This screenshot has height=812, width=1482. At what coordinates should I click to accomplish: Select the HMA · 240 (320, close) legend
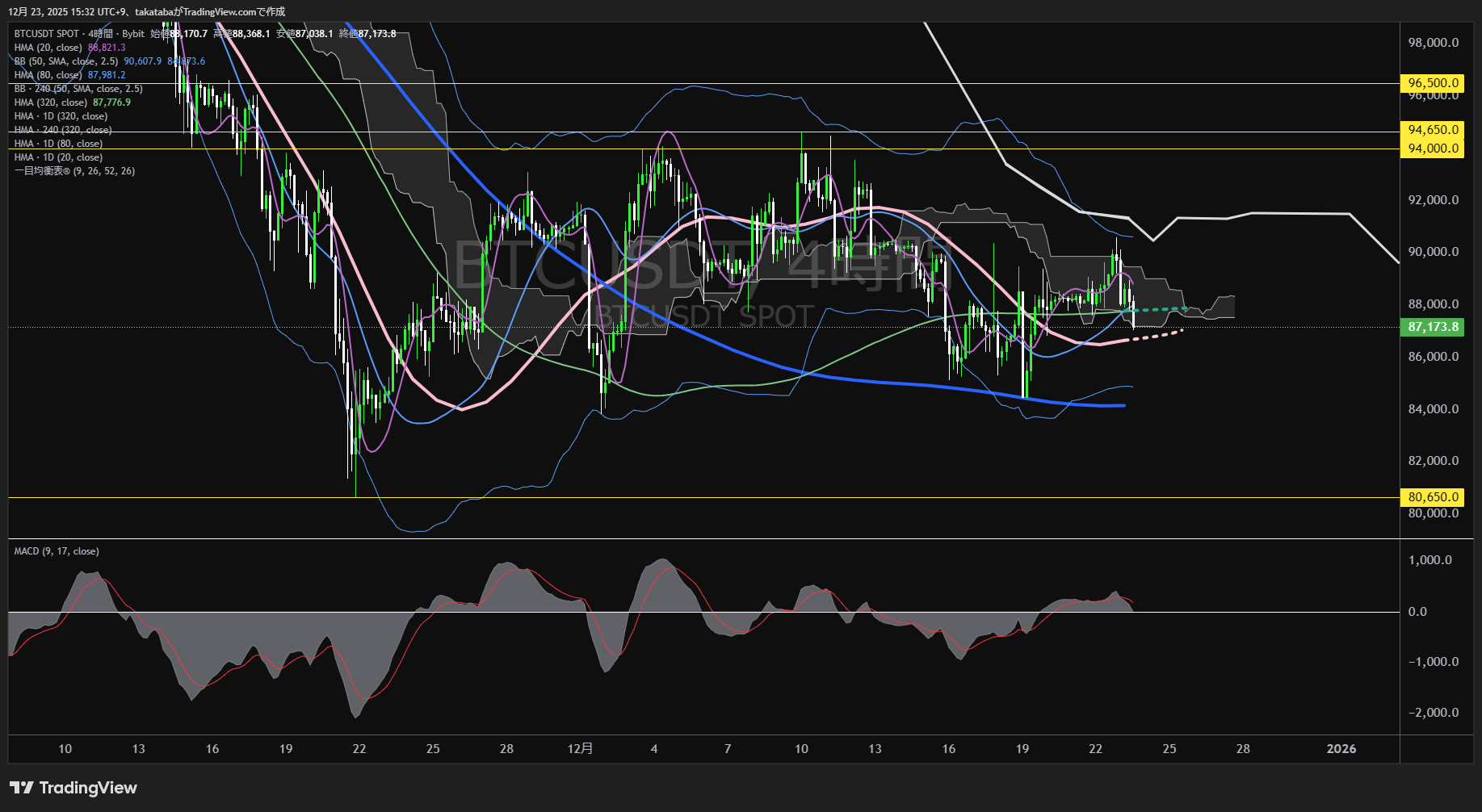tap(63, 130)
